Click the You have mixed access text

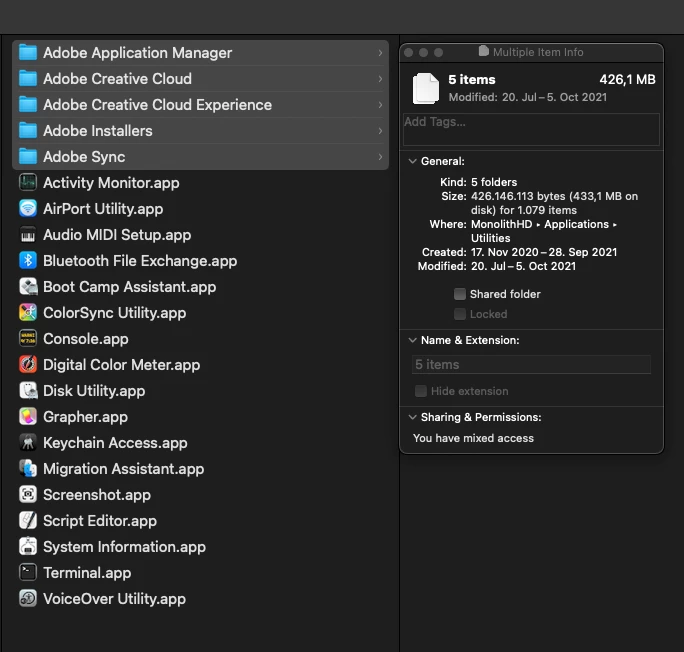(x=473, y=438)
